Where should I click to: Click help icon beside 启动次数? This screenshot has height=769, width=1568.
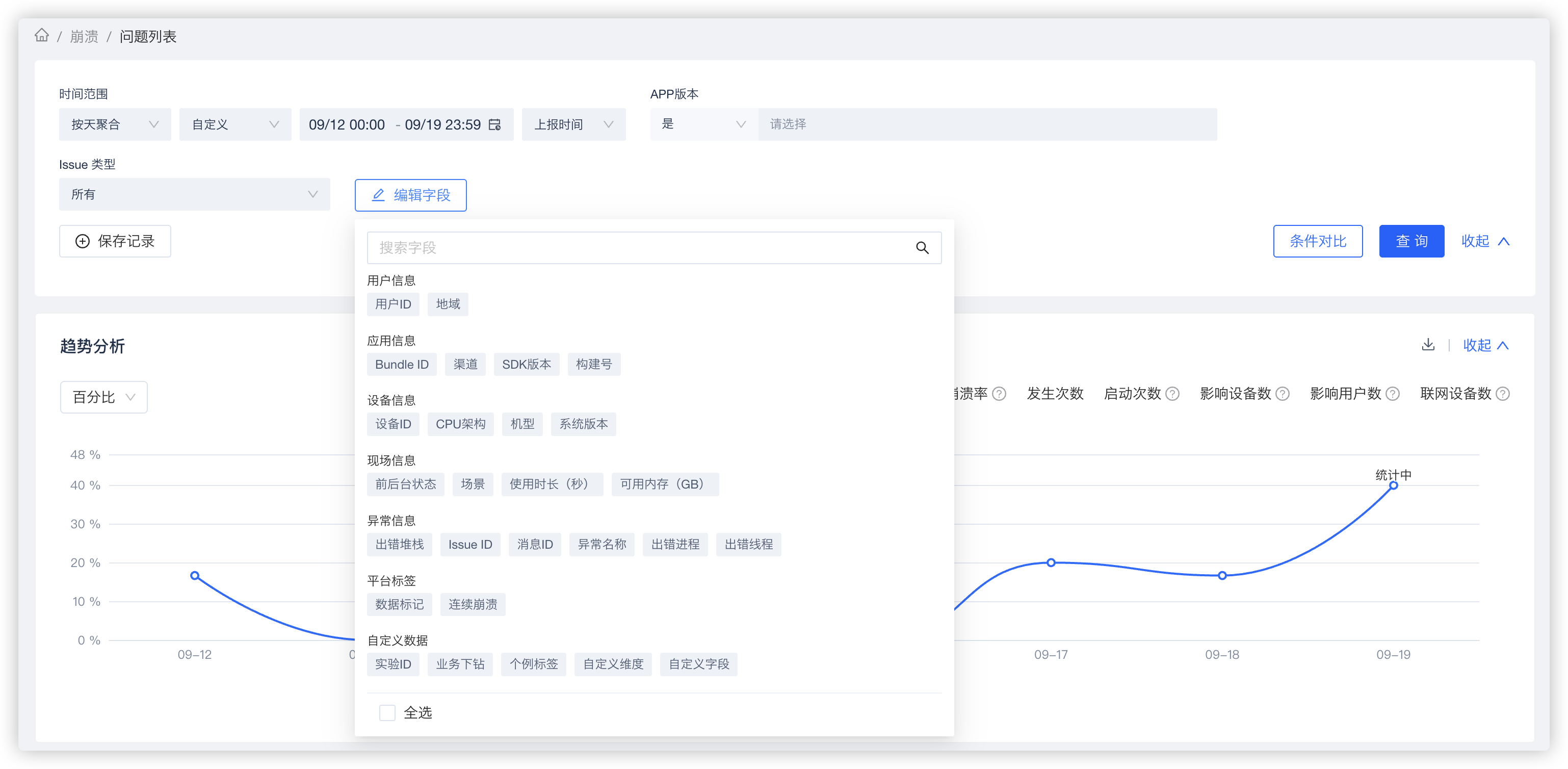(x=1172, y=394)
